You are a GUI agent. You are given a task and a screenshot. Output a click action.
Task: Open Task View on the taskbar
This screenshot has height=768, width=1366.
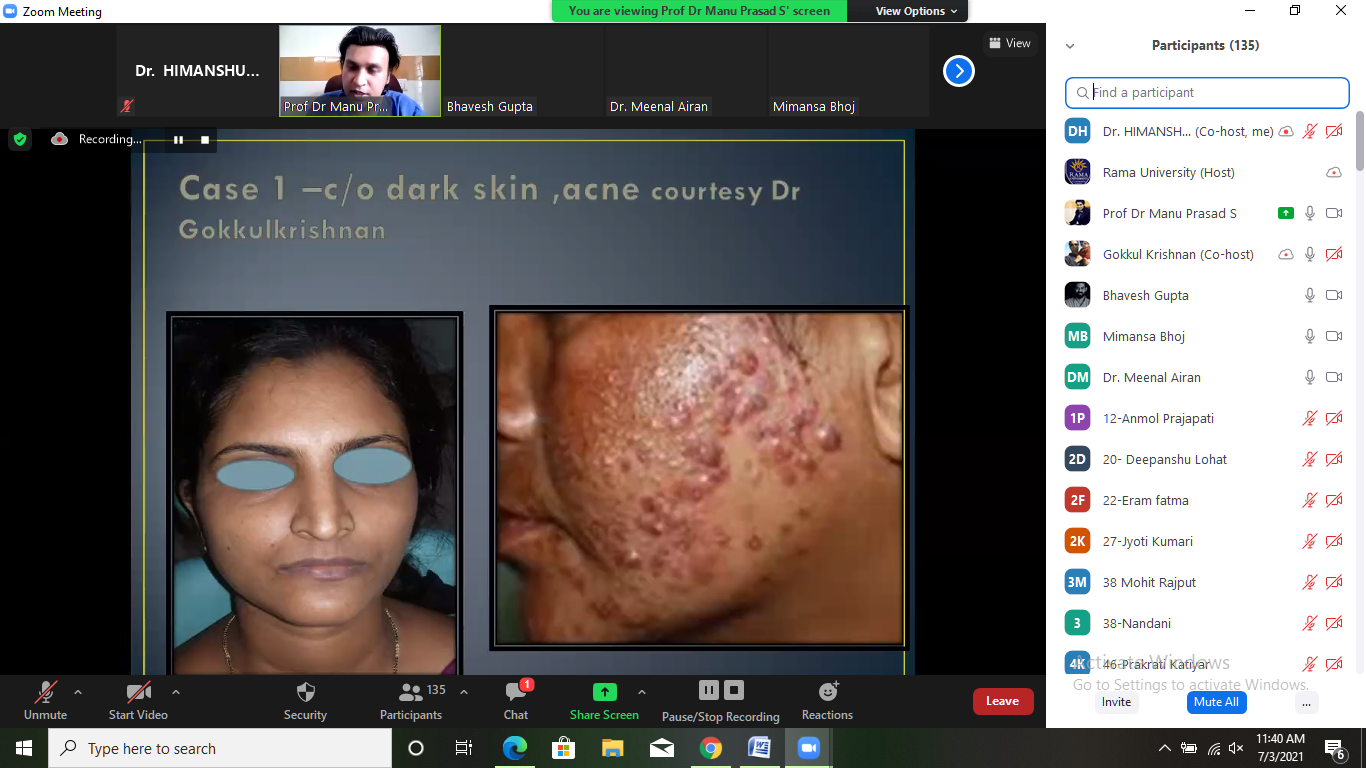(x=464, y=748)
